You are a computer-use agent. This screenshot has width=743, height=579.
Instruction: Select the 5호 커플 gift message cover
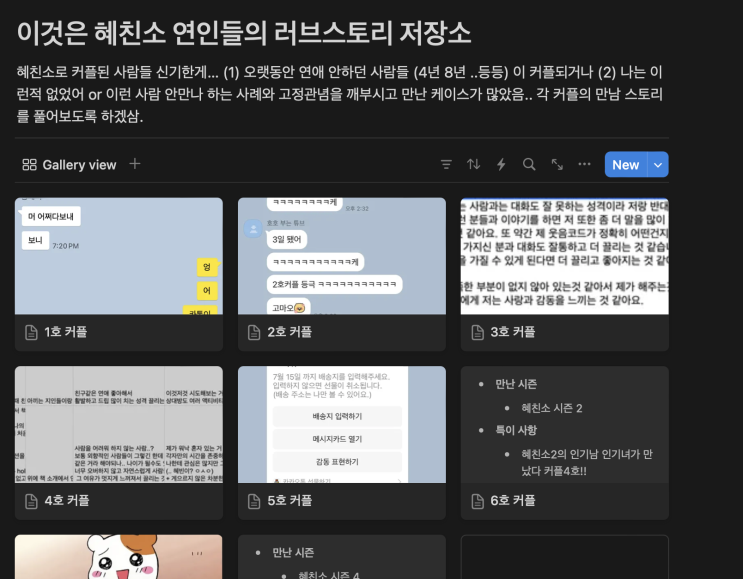tap(342, 425)
